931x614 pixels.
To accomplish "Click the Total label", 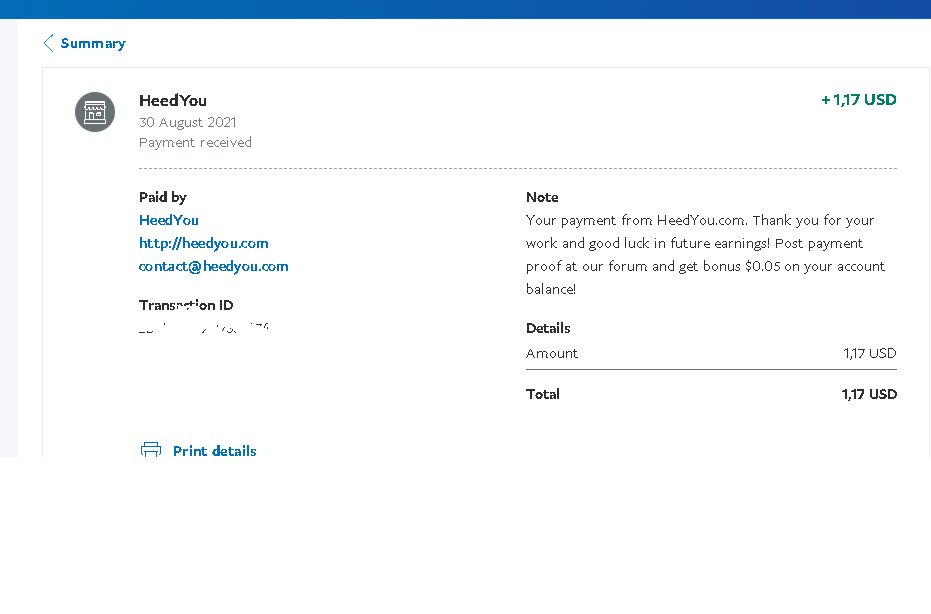I will click(x=543, y=394).
